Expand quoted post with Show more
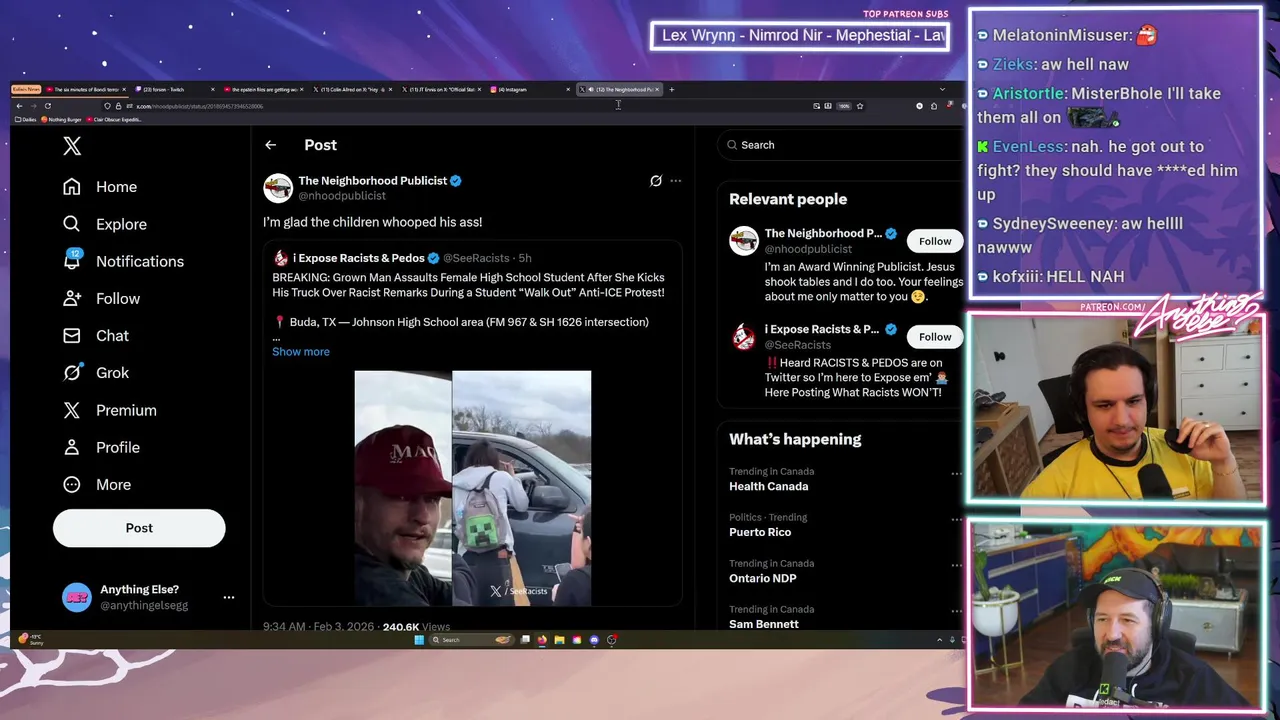This screenshot has width=1280, height=720. (x=301, y=352)
